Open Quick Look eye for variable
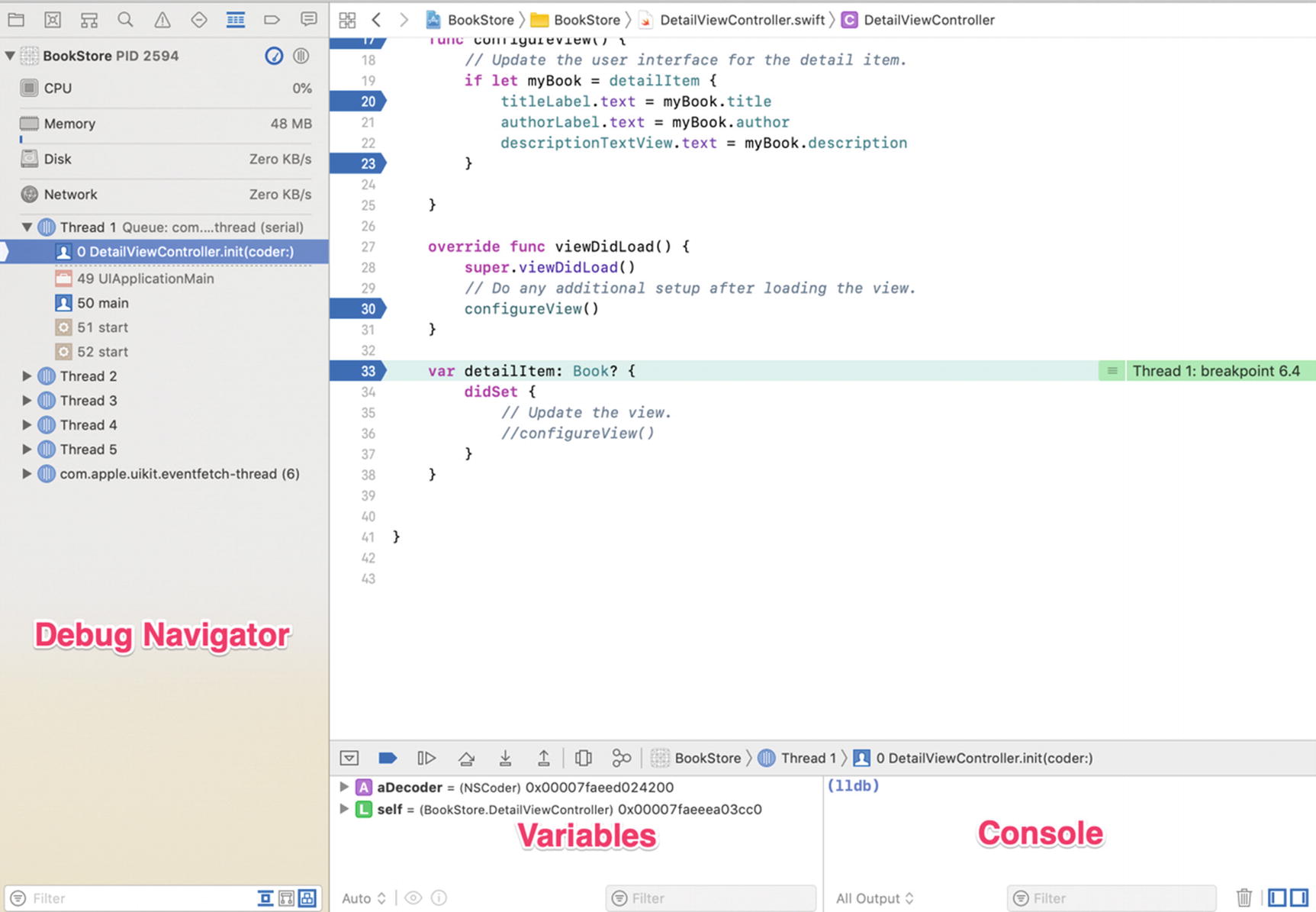The image size is (1316, 912). pyautogui.click(x=413, y=898)
